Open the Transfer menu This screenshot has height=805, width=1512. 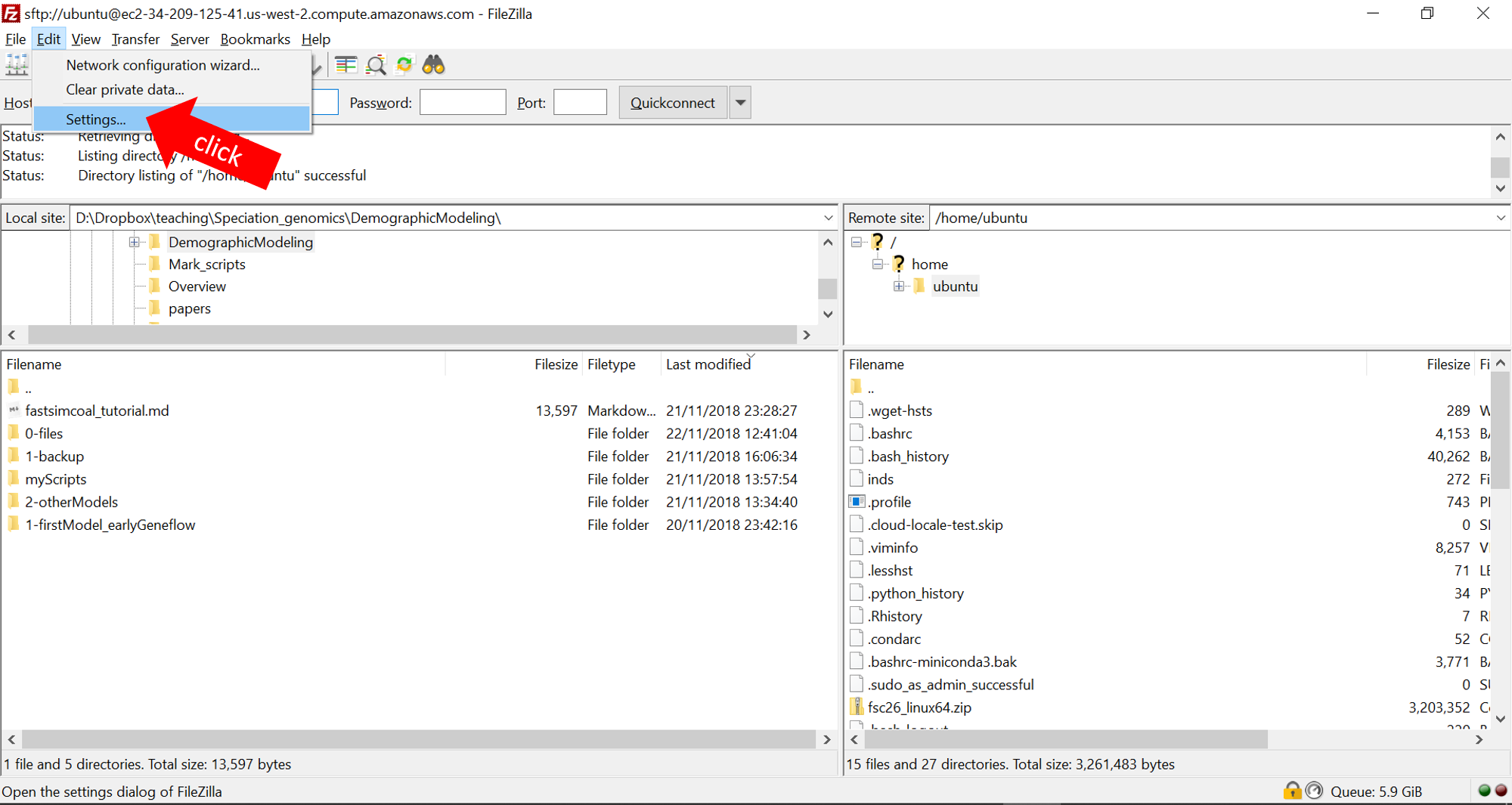tap(135, 39)
